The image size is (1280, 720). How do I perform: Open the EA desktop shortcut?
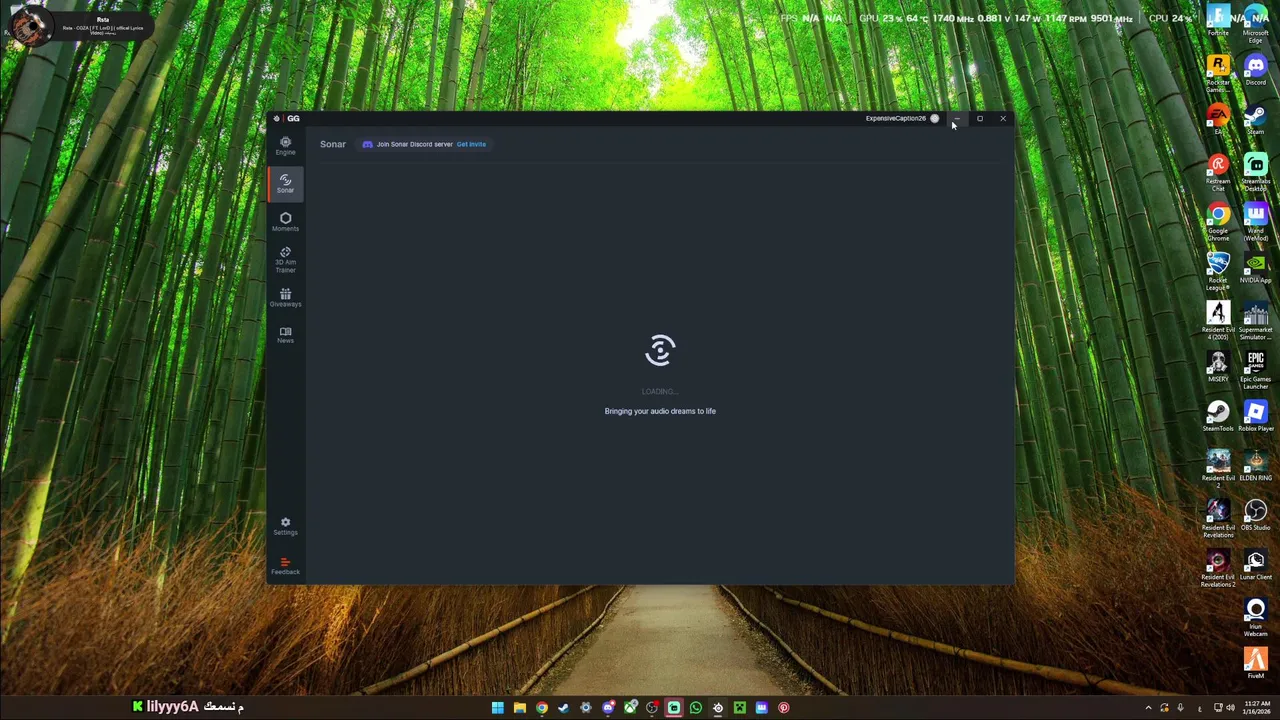click(1218, 119)
